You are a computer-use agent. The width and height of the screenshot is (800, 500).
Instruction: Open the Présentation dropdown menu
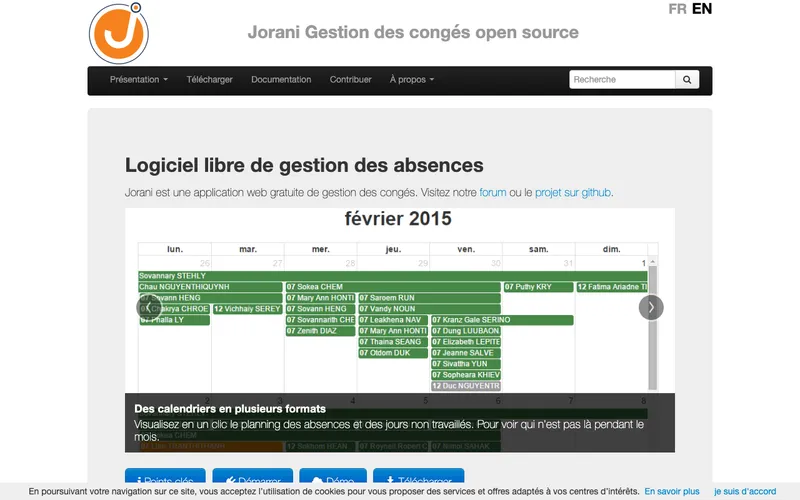tap(139, 80)
